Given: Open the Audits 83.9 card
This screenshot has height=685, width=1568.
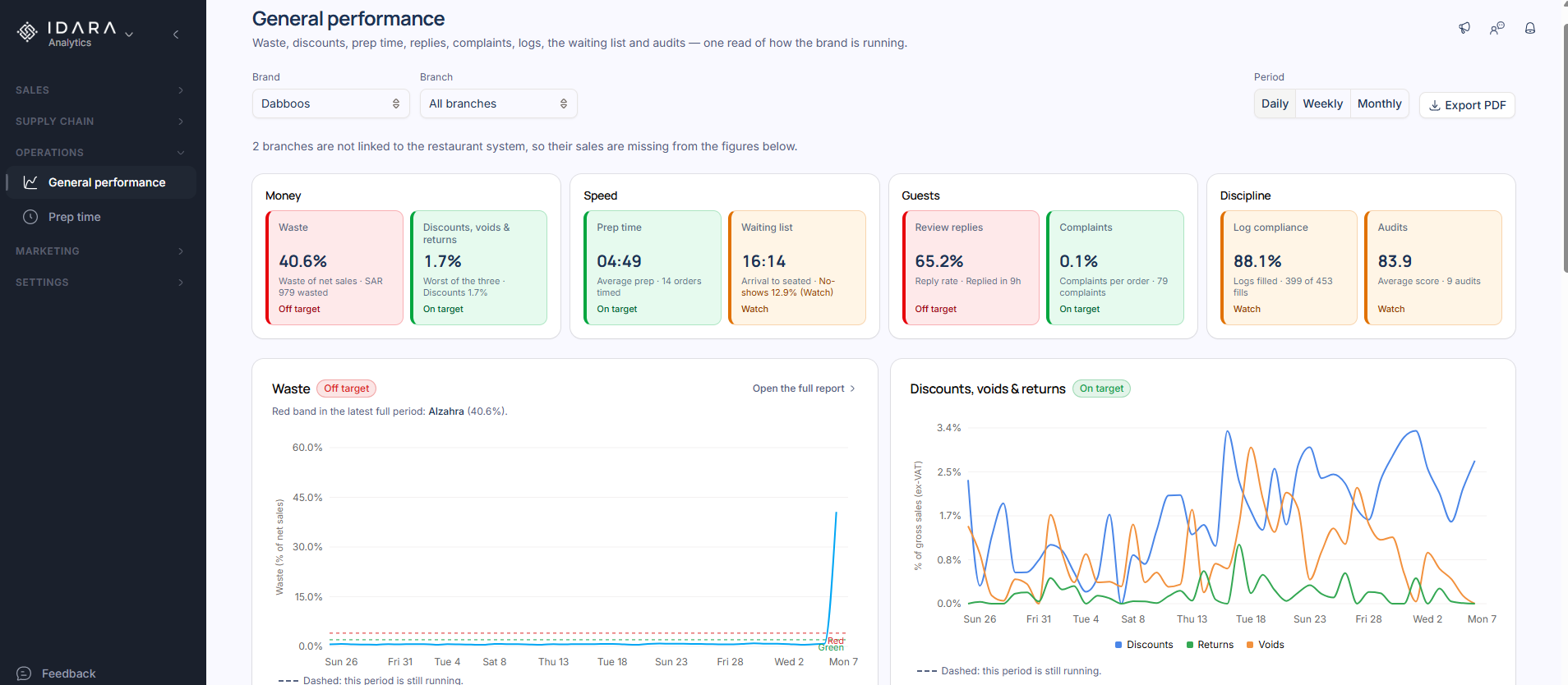Looking at the screenshot, I should tap(1433, 268).
